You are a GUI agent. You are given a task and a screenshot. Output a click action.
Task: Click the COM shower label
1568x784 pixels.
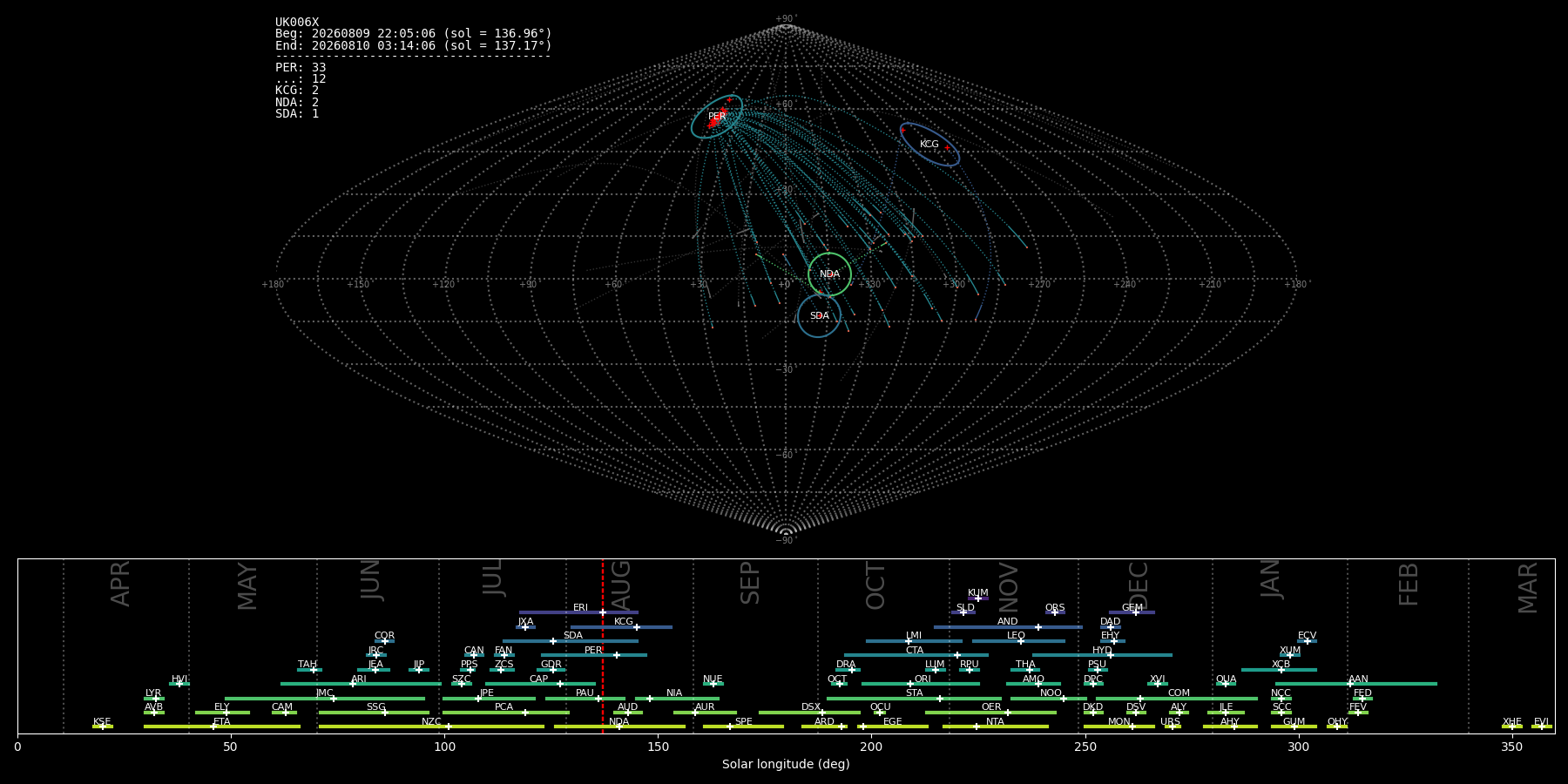tap(1179, 693)
